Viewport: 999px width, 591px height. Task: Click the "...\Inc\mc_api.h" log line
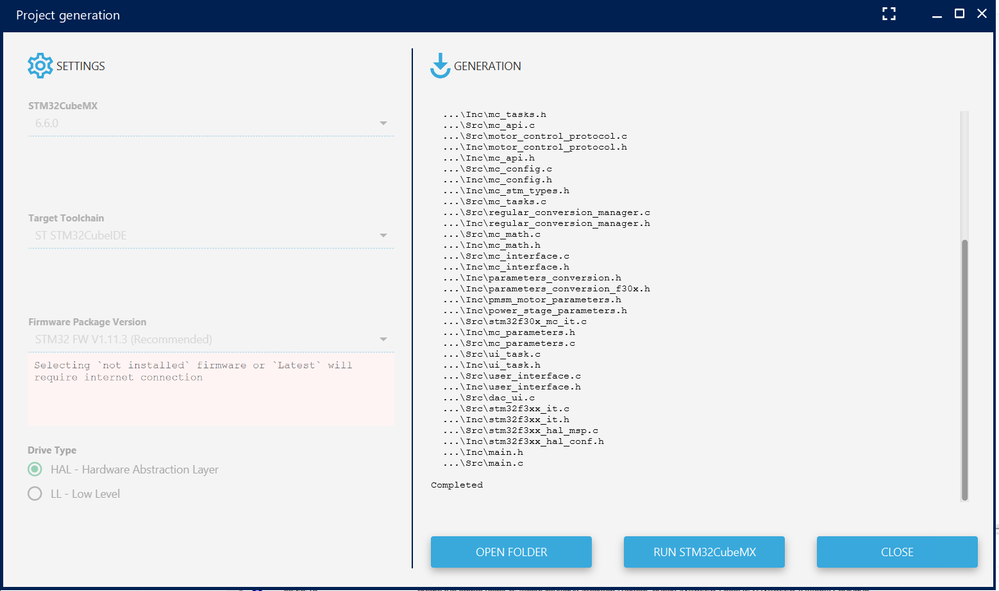(x=489, y=158)
